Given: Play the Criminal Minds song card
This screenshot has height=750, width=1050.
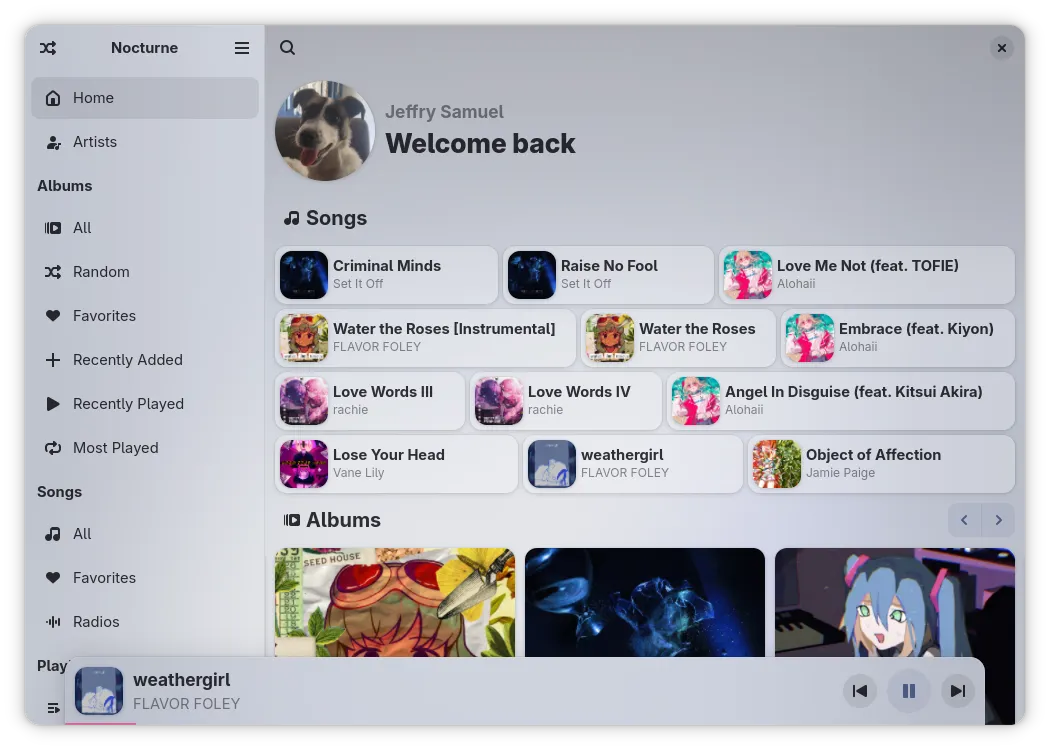Looking at the screenshot, I should [386, 275].
